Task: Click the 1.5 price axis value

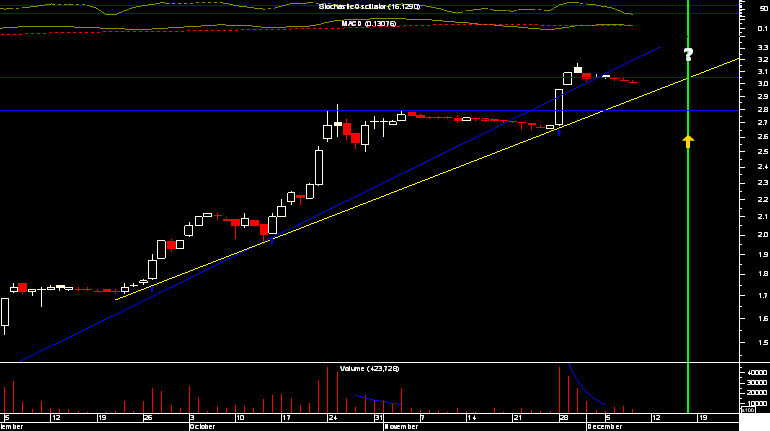Action: coord(763,343)
